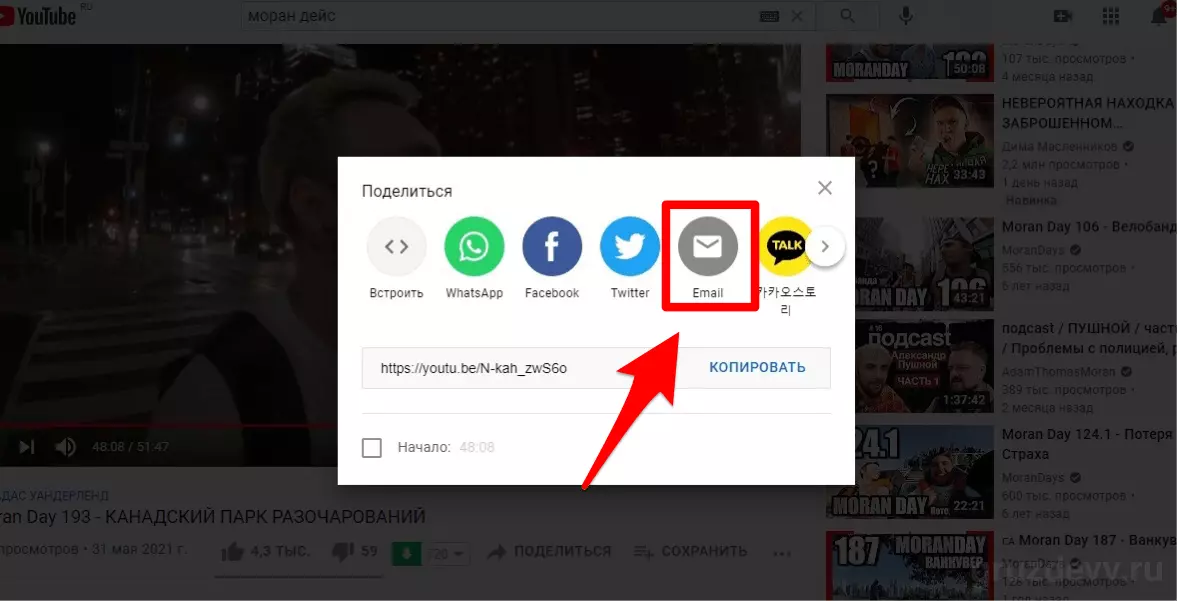The image size is (1177, 601).
Task: Start voice search with microphone
Action: tap(906, 16)
